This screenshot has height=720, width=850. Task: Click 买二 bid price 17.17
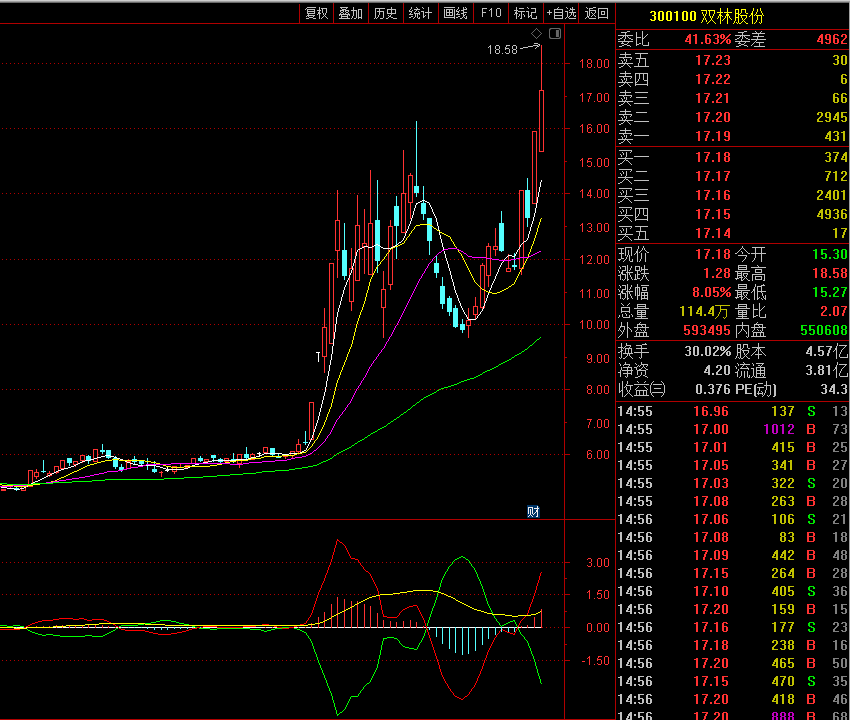713,176
